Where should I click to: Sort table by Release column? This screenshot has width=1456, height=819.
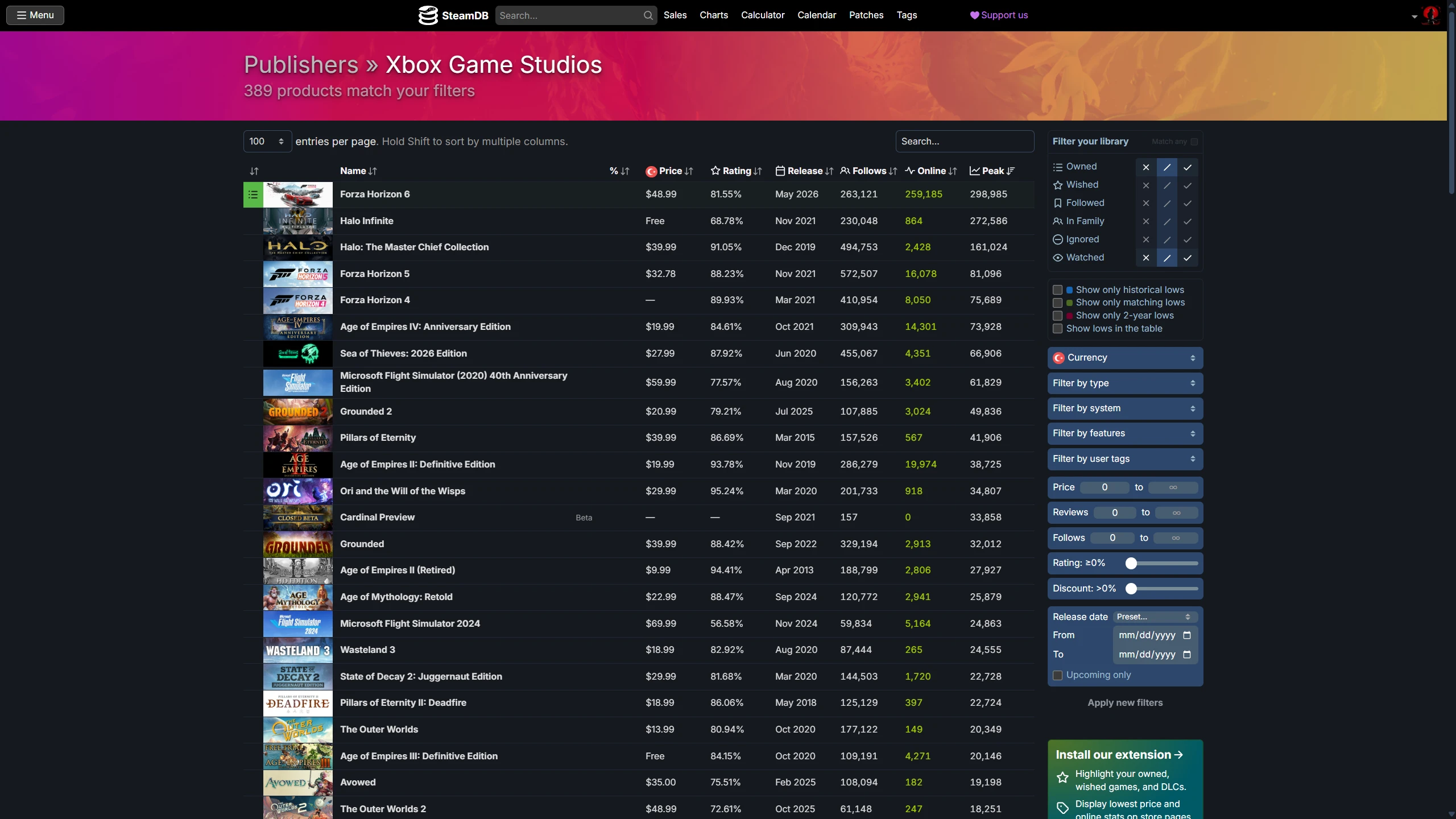point(804,171)
